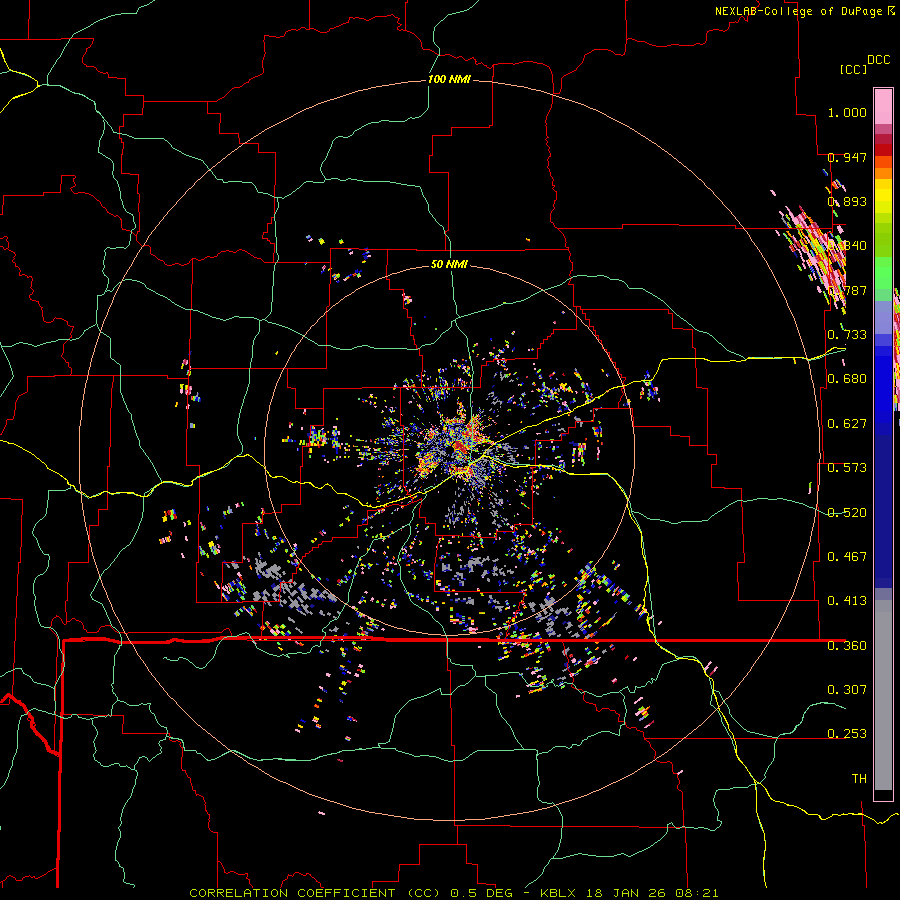The width and height of the screenshot is (900, 900).
Task: Click the 1.000 value on the legend
Action: tap(847, 112)
